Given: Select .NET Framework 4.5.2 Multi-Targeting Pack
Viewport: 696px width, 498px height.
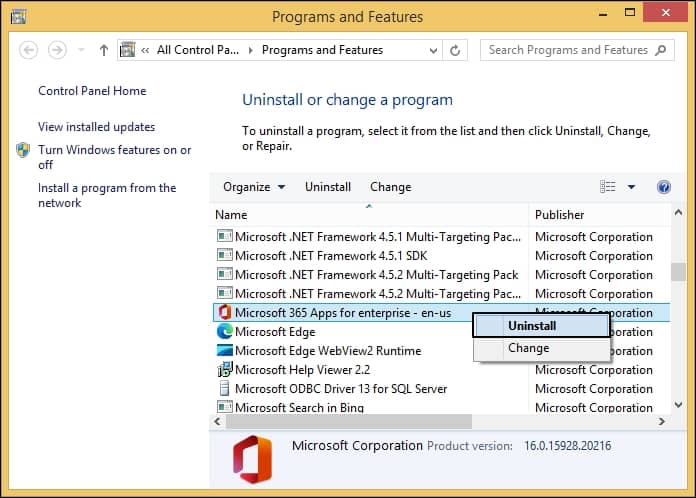Looking at the screenshot, I should pyautogui.click(x=441, y=275).
